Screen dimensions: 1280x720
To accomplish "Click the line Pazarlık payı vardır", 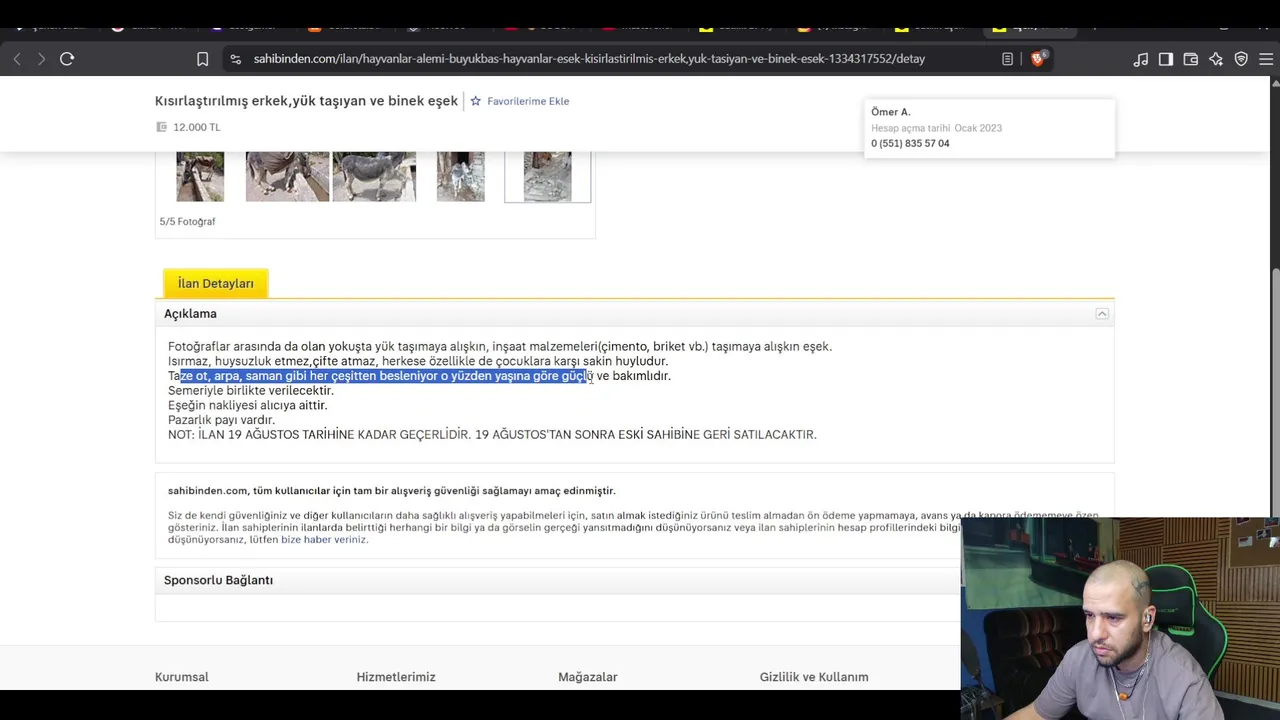I will pyautogui.click(x=221, y=420).
